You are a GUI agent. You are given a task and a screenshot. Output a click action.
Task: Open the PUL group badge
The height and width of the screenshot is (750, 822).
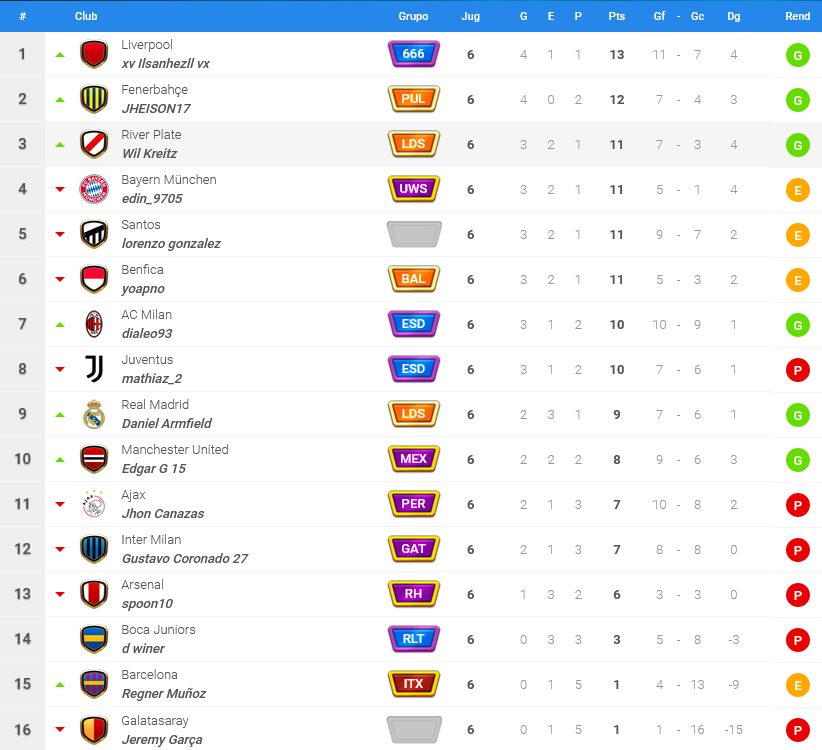point(414,99)
